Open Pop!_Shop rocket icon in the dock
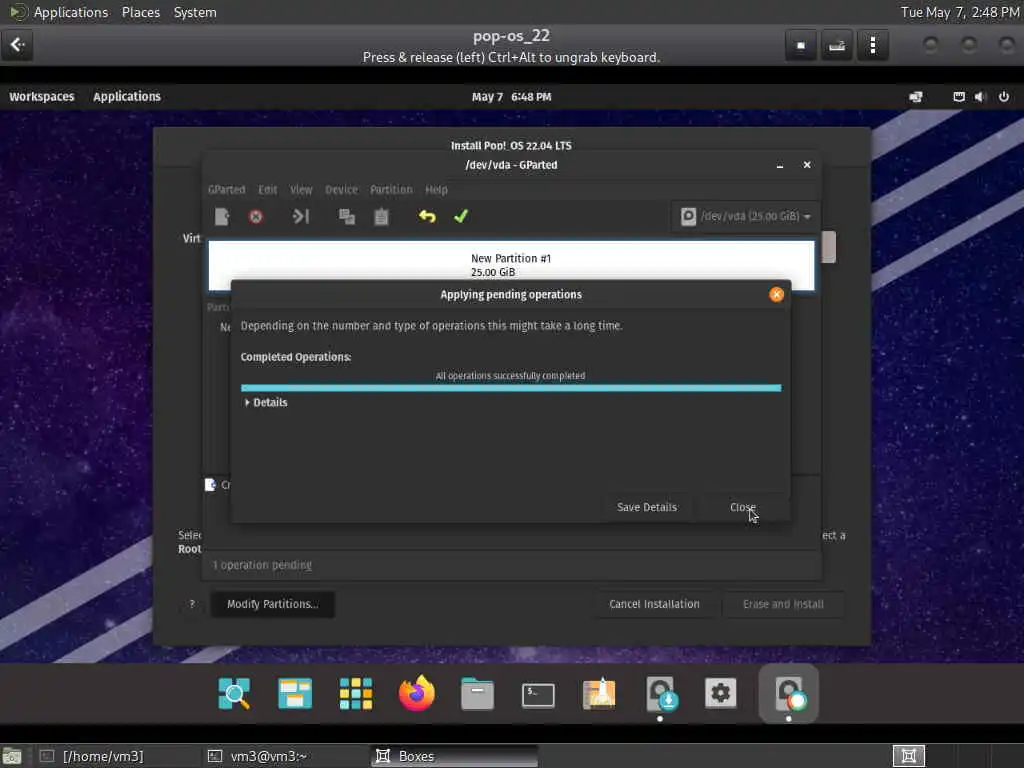 tap(599, 694)
